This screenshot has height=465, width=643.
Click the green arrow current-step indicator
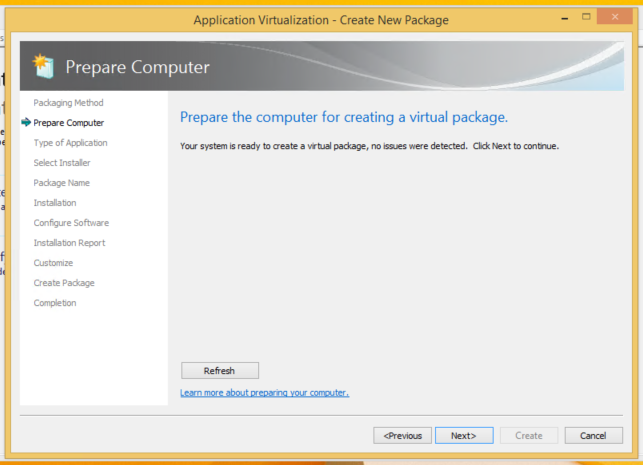click(25, 123)
